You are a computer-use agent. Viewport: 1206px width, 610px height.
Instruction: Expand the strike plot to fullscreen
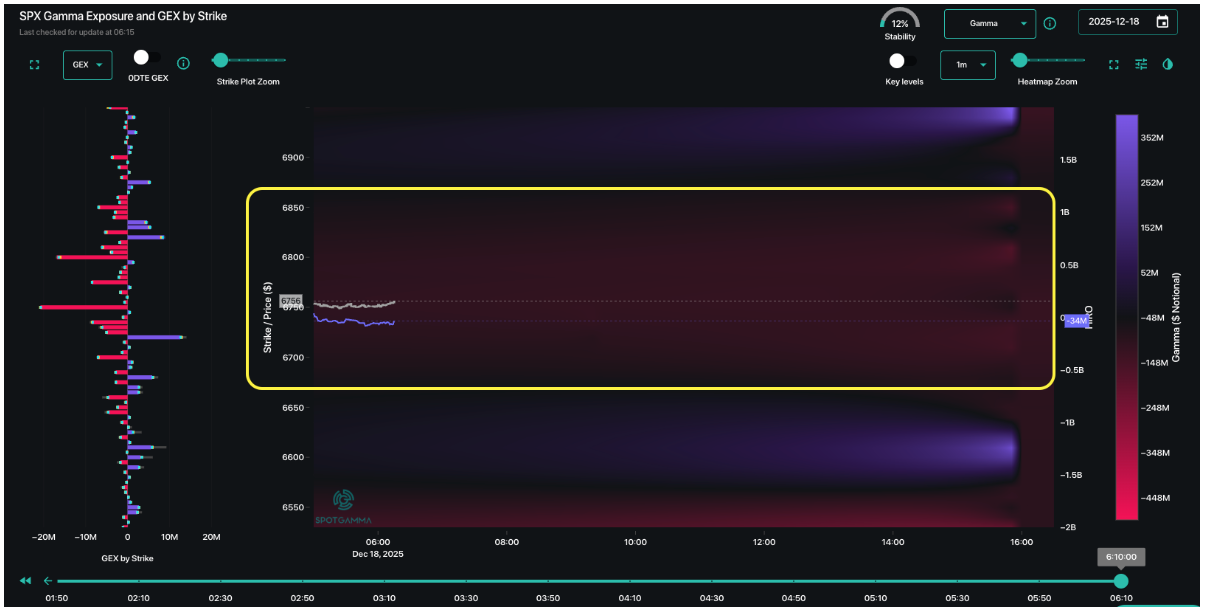tap(34, 64)
